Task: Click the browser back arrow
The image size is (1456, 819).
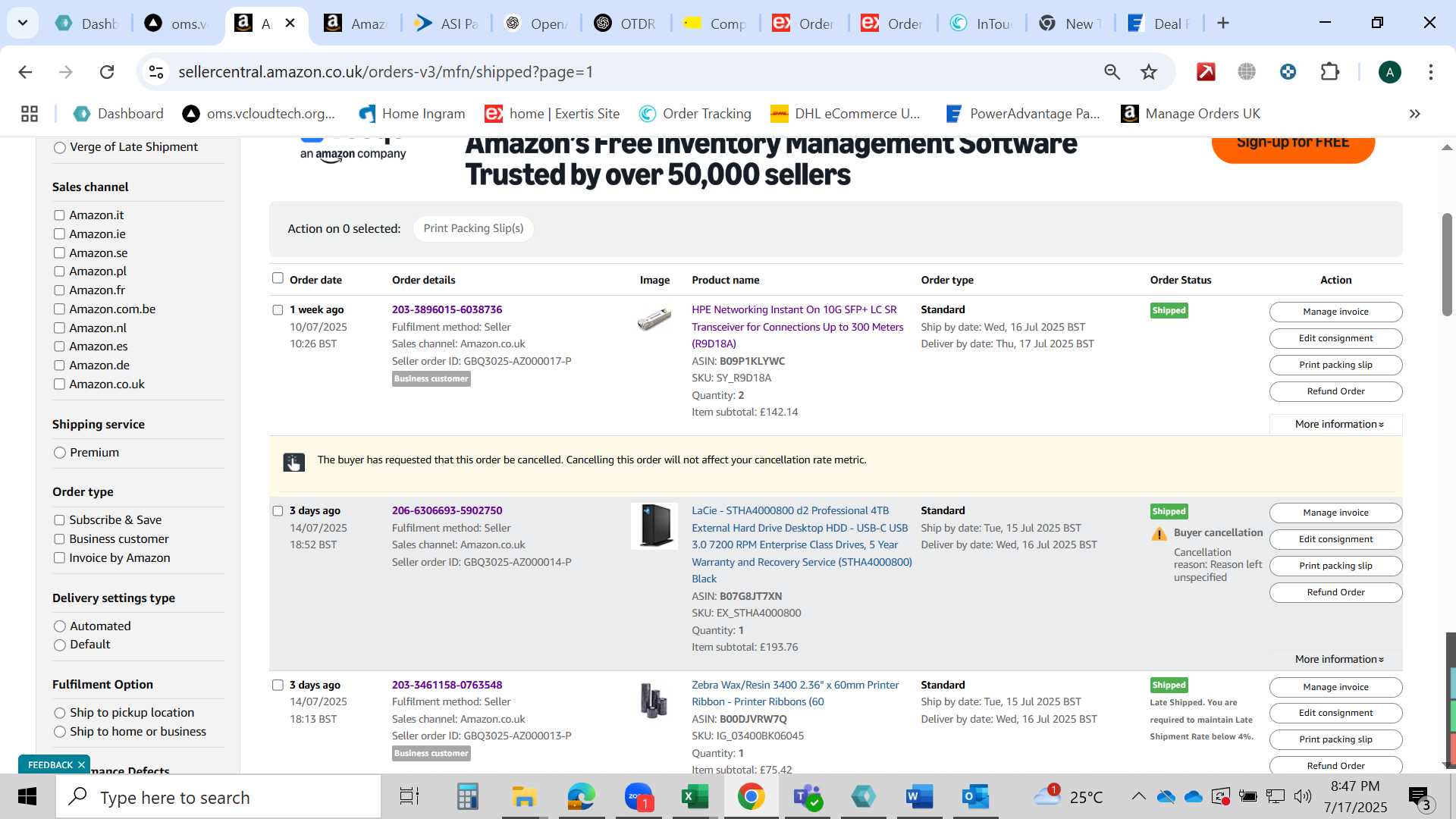Action: (25, 72)
